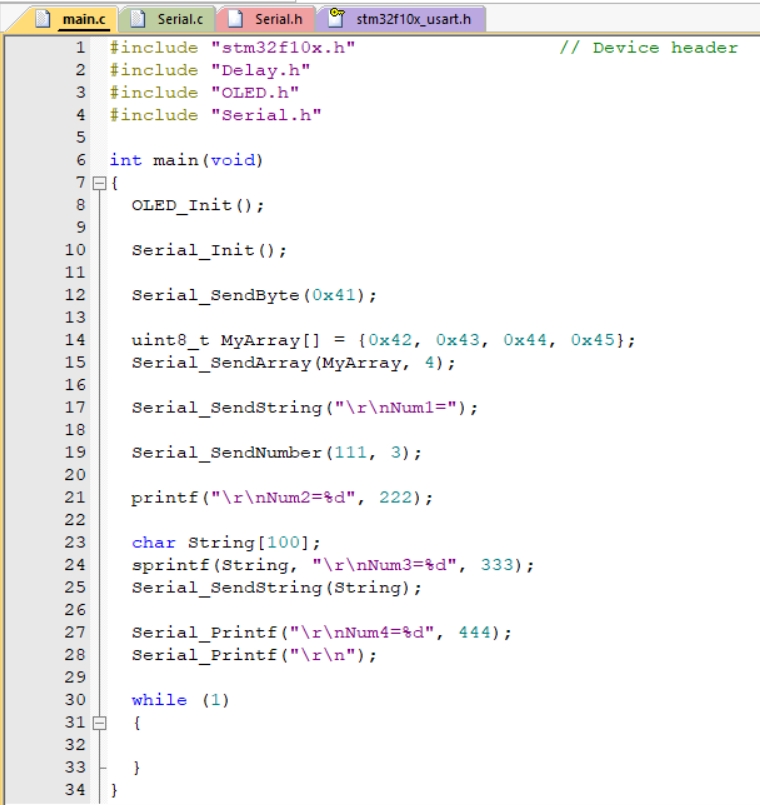
Task: Click 'int main(void)' declaration
Action: click(186, 160)
